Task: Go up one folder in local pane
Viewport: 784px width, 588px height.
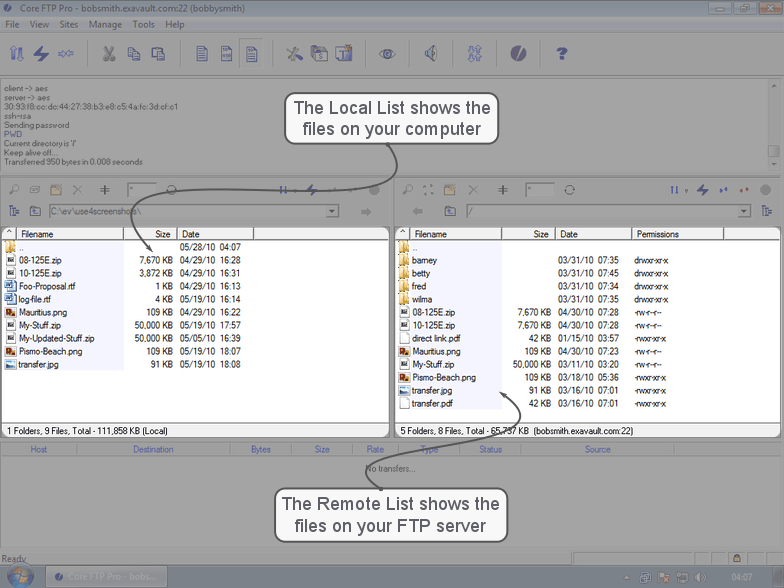Action: point(35,212)
